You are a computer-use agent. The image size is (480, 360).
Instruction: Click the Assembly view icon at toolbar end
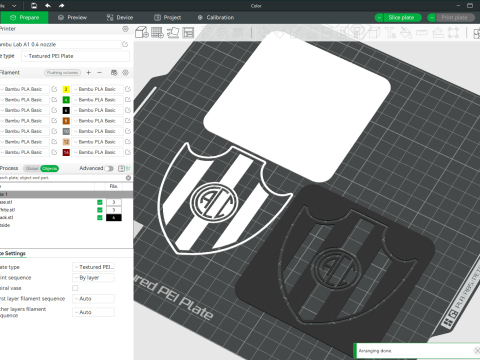pos(477,33)
